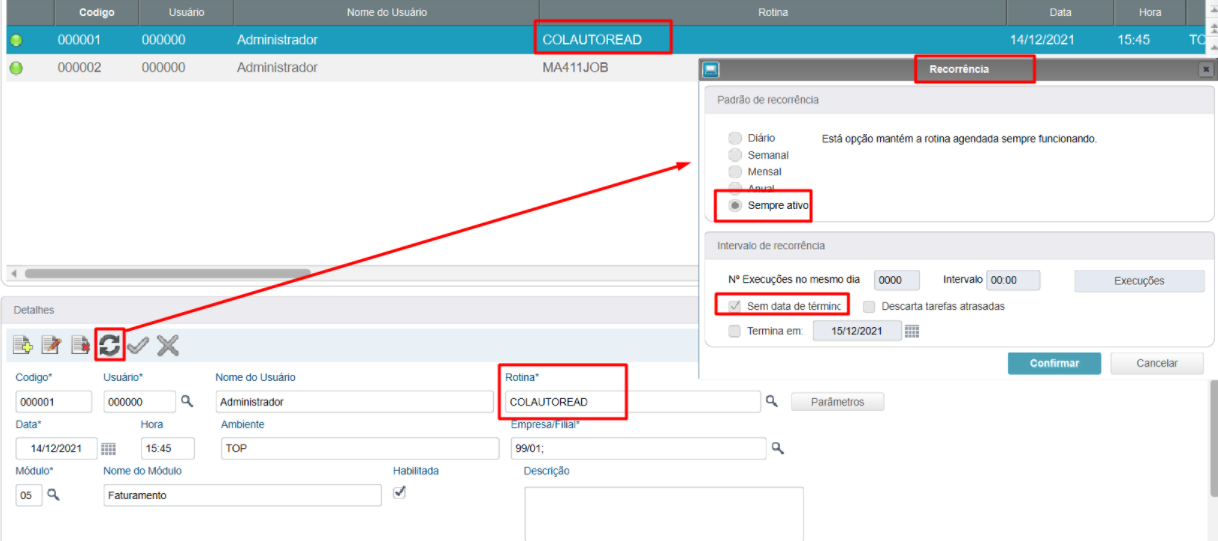Sort by the Codigo column header

pyautogui.click(x=97, y=13)
